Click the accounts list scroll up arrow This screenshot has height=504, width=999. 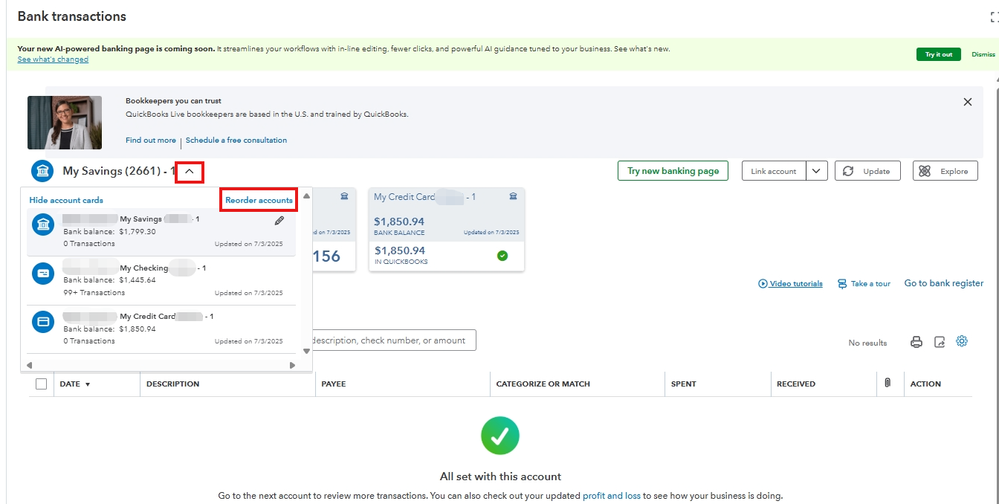306,196
